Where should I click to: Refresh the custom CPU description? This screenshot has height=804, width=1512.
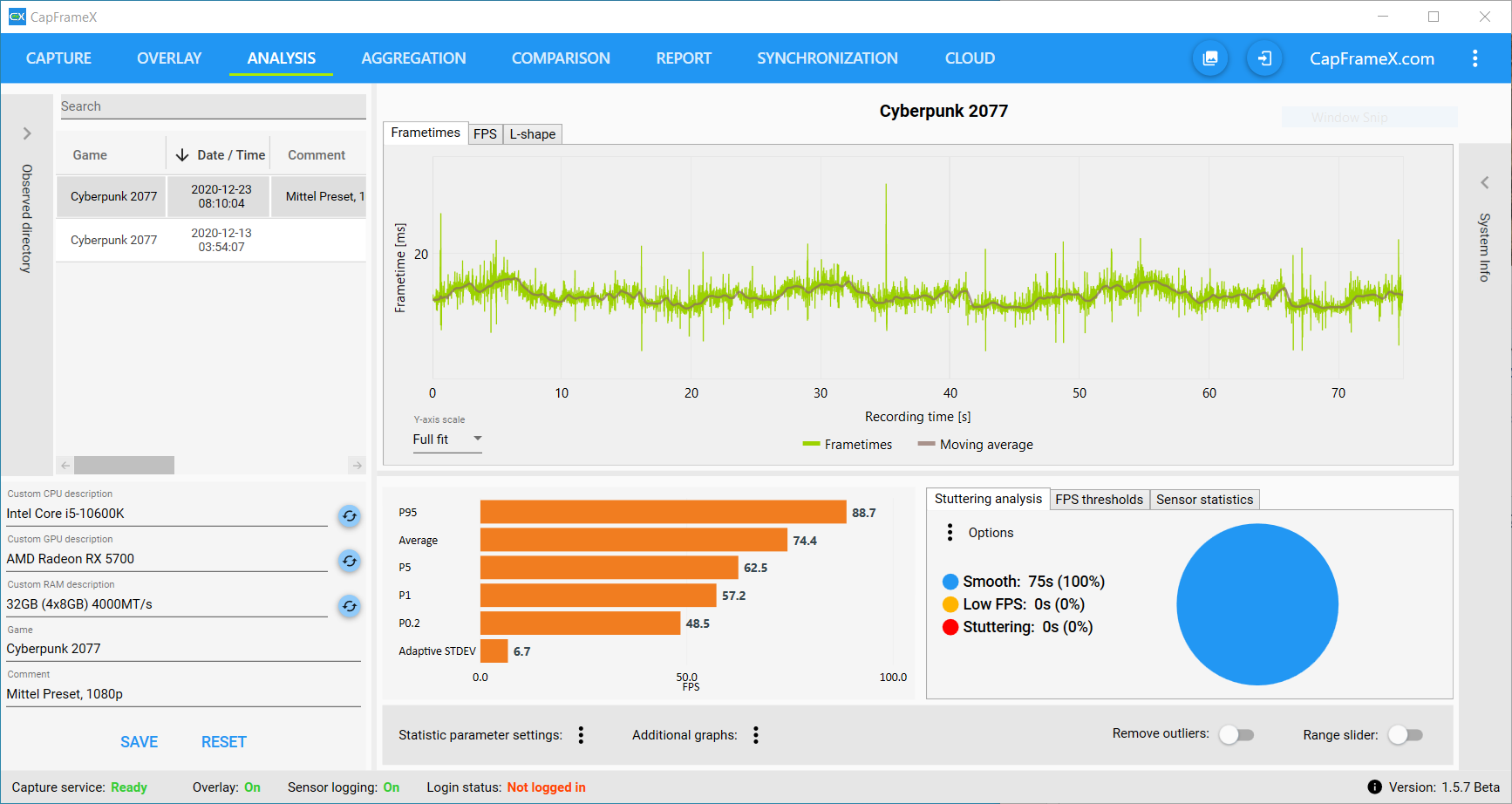coord(350,516)
